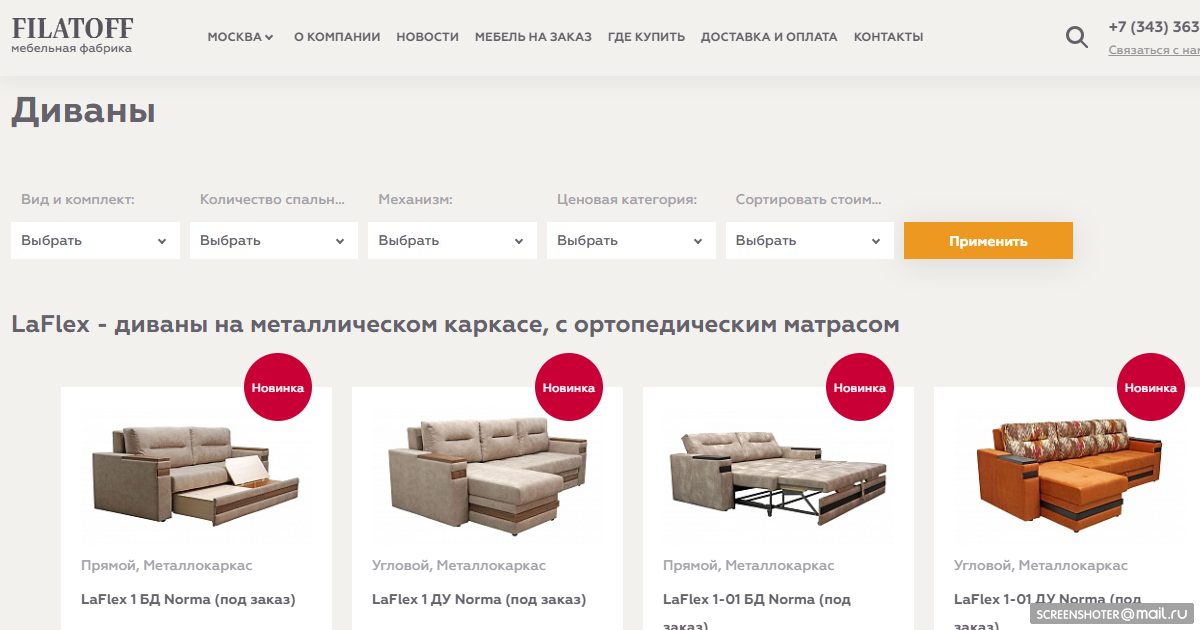Click the FILATOFF logo
The image size is (1200, 630).
(72, 35)
